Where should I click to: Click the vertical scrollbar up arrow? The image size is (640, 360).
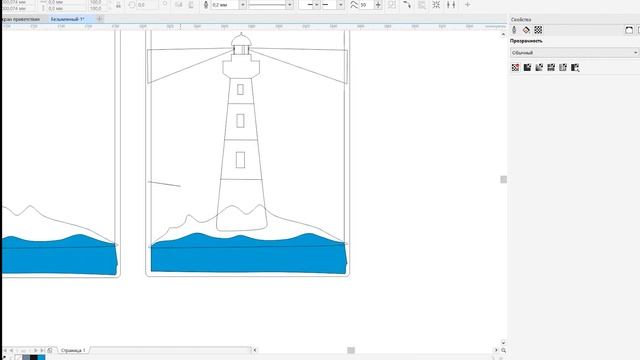coord(503,35)
